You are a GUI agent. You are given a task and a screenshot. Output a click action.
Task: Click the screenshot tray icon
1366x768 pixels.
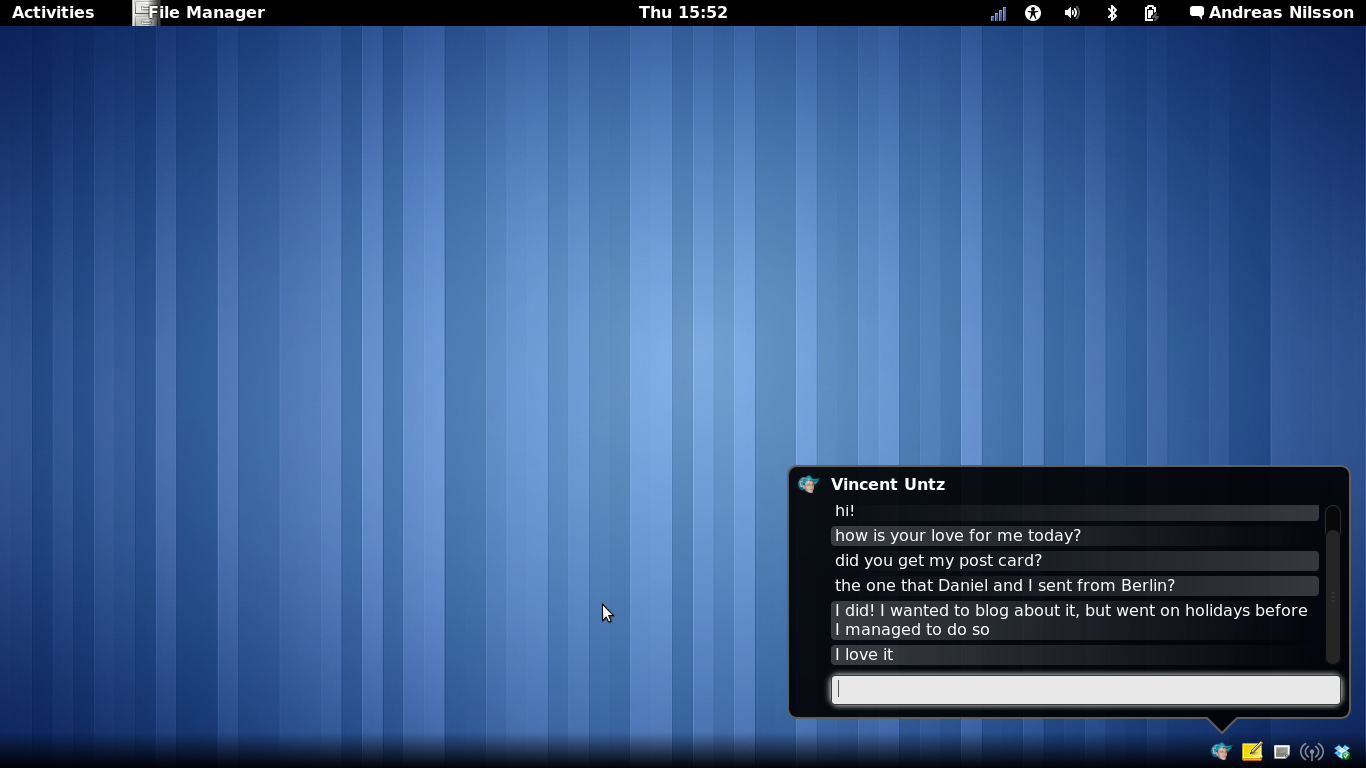[x=1281, y=751]
